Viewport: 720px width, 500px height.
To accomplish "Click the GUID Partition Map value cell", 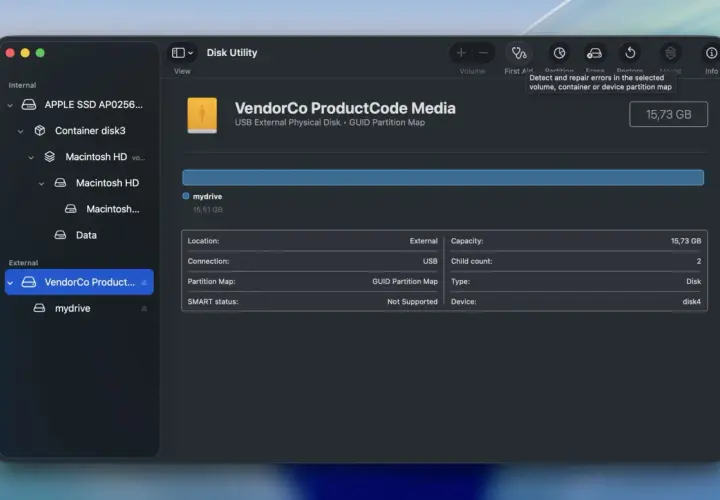I will point(405,281).
